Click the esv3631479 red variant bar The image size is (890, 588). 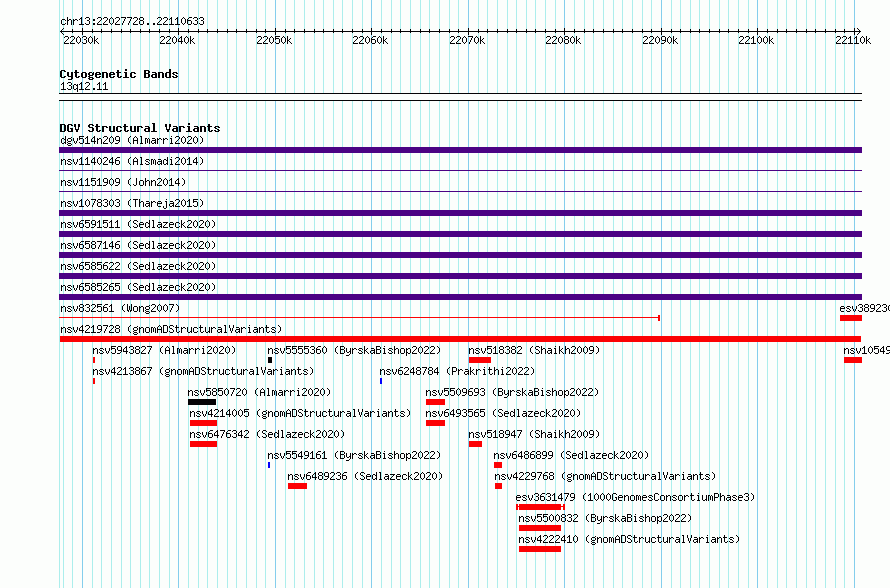(x=540, y=507)
